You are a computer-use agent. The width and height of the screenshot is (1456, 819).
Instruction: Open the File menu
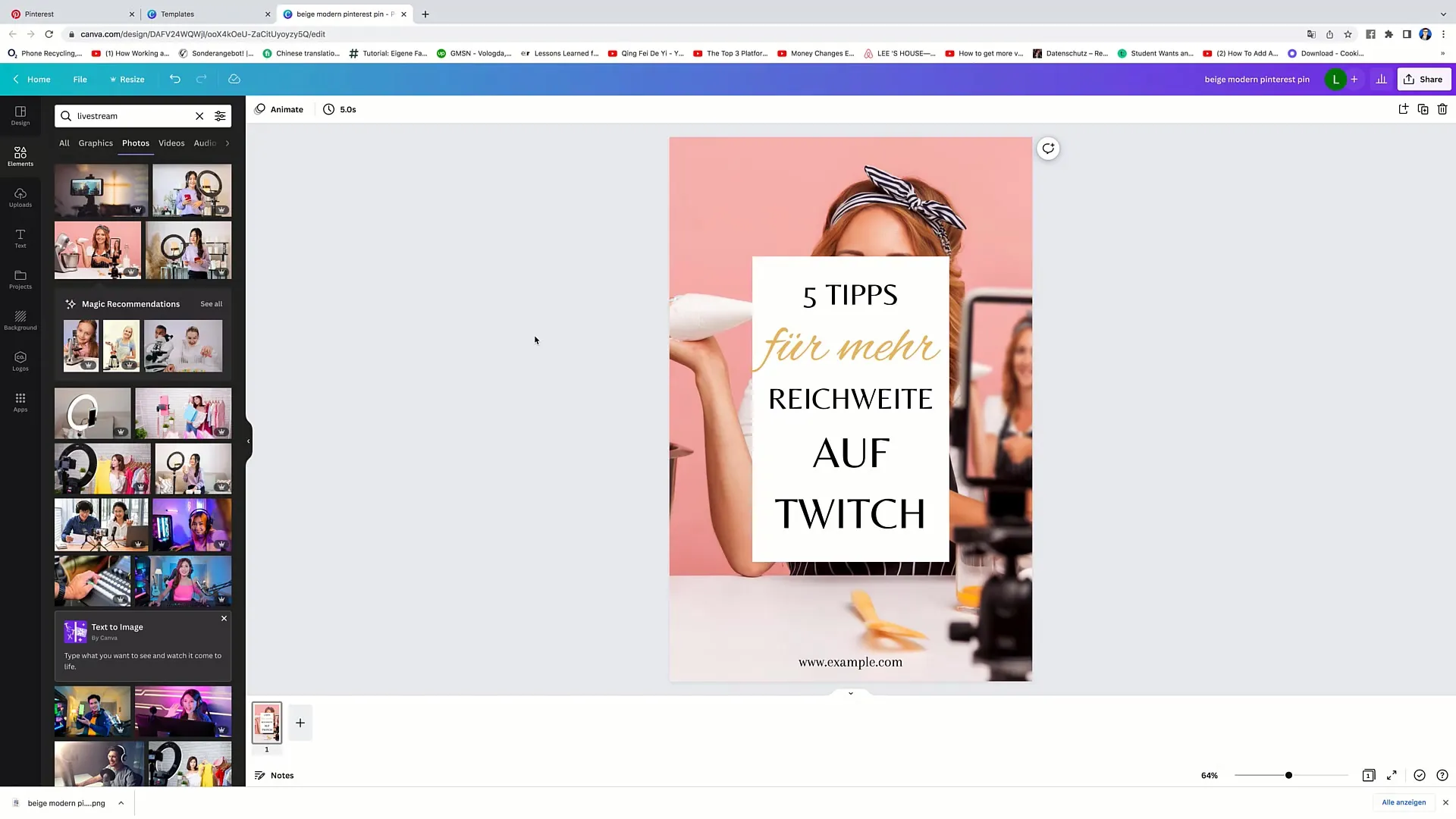click(80, 79)
